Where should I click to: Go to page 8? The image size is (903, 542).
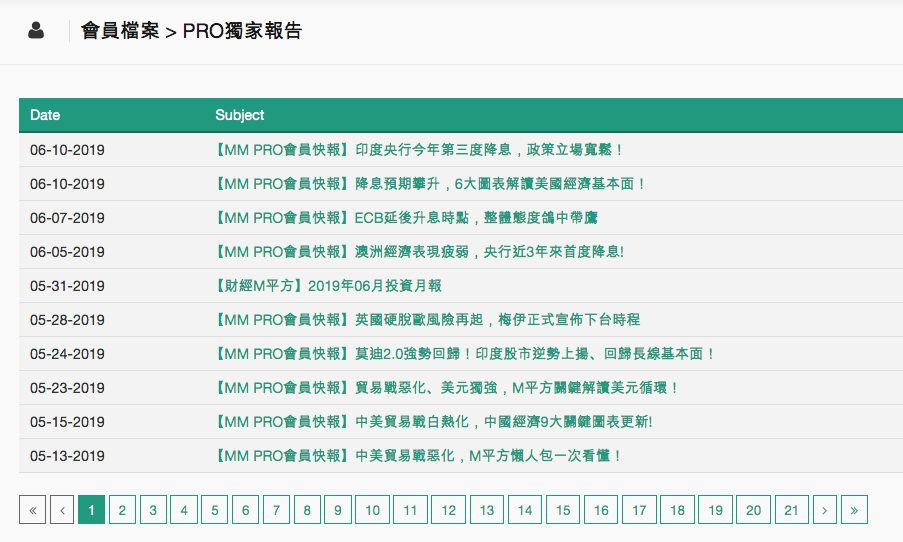[307, 510]
